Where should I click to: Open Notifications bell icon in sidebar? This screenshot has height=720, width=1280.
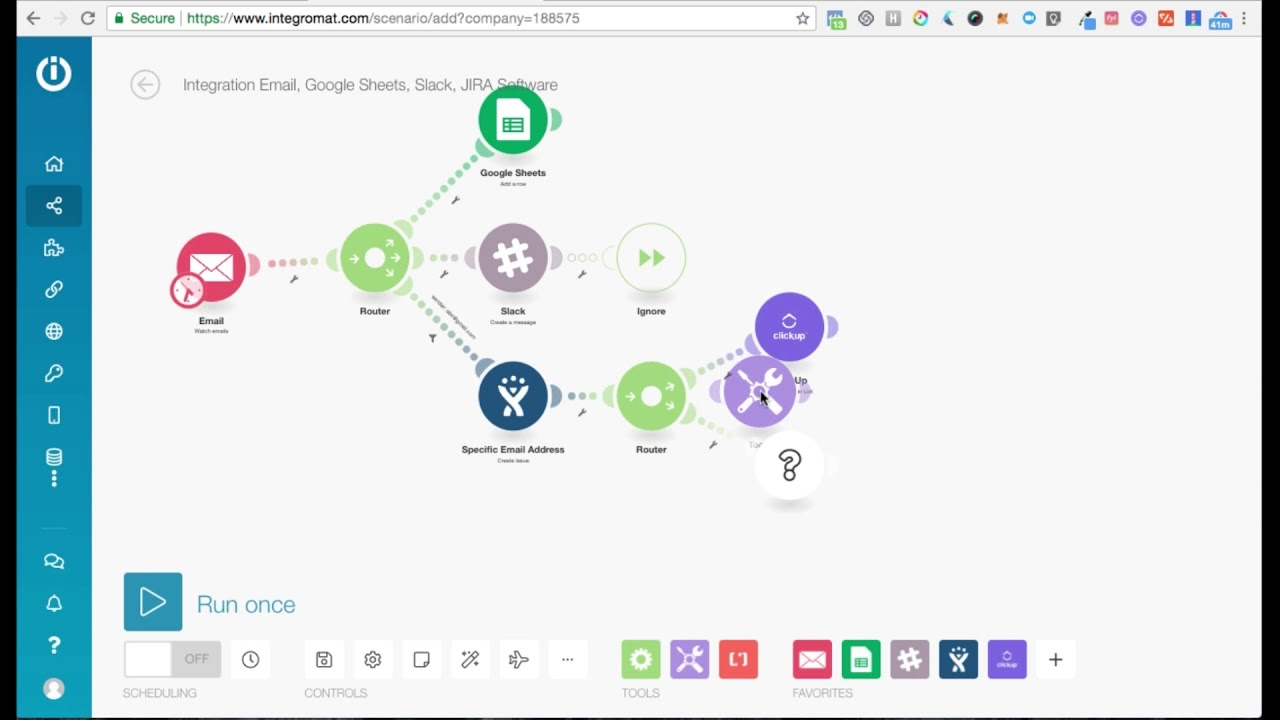[x=54, y=604]
